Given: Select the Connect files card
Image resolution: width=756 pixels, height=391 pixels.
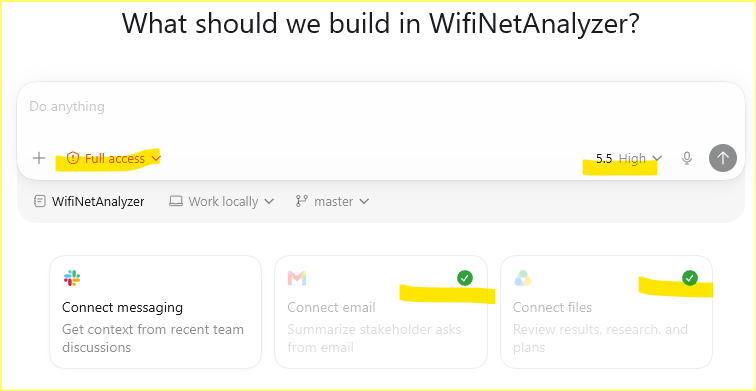Looking at the screenshot, I should pyautogui.click(x=607, y=312).
